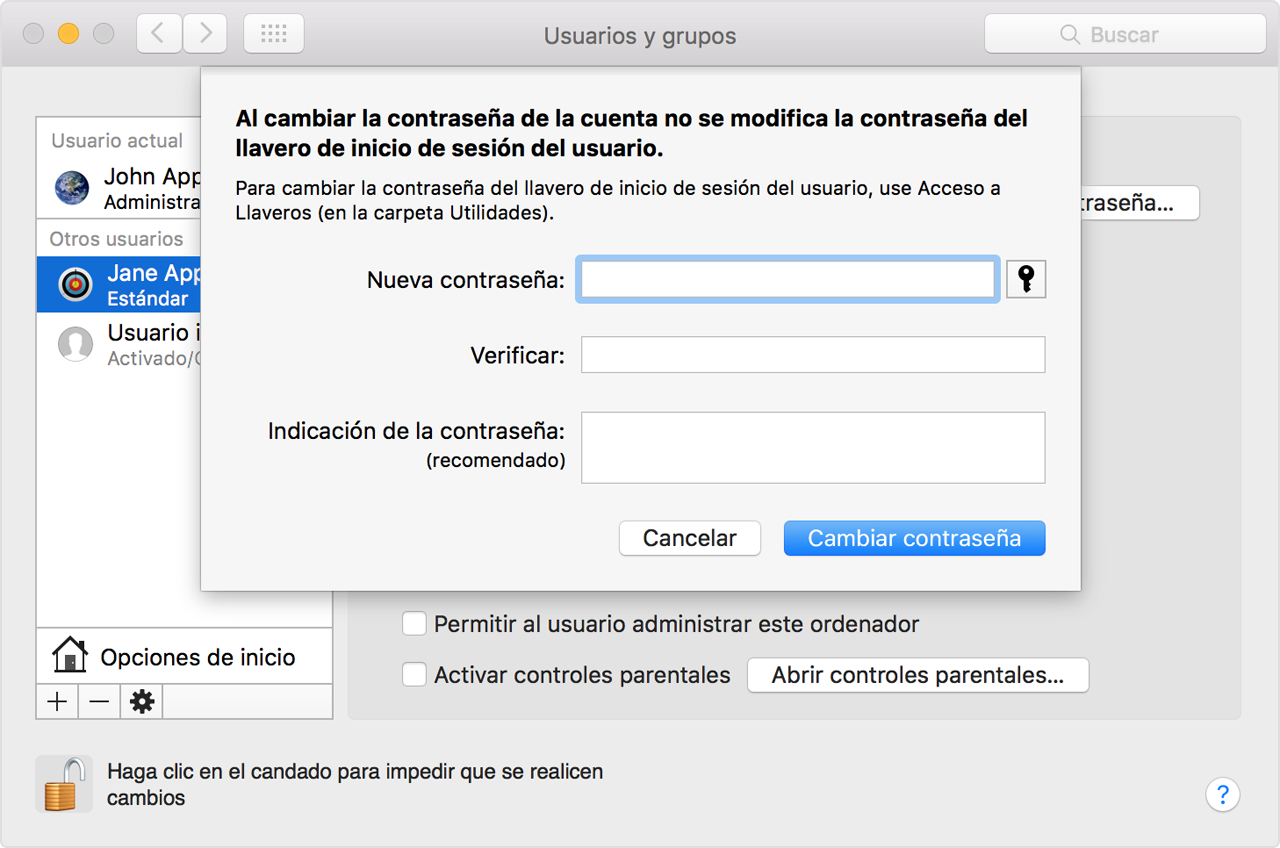Open the gear action menu under the user list
The height and width of the screenshot is (848, 1280).
[142, 702]
